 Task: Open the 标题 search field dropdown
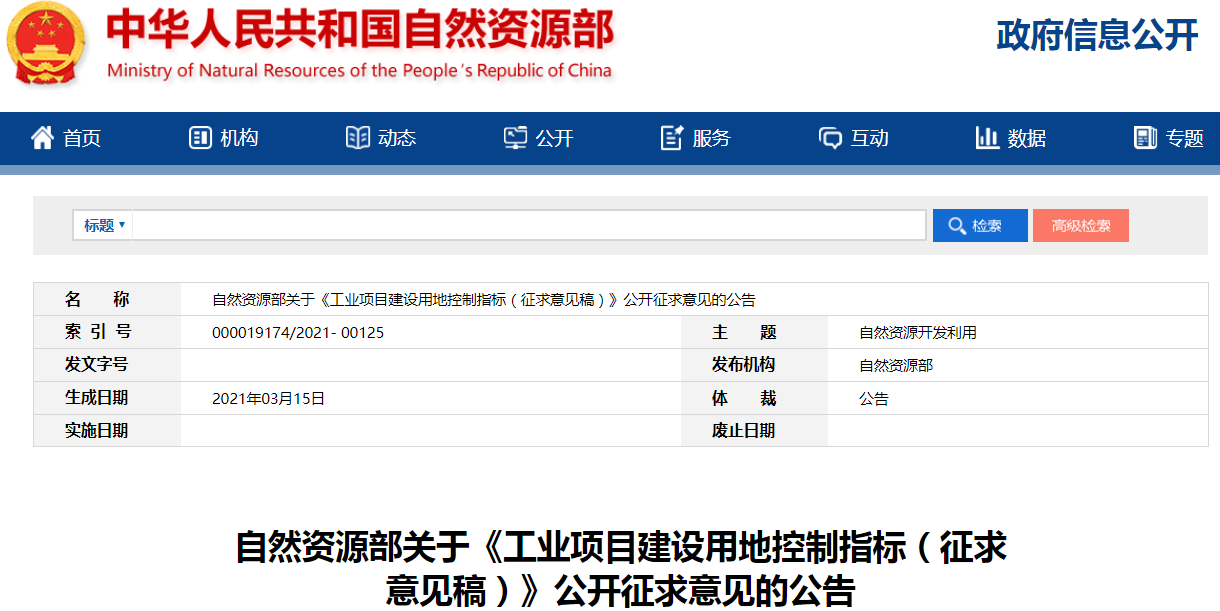point(104,226)
